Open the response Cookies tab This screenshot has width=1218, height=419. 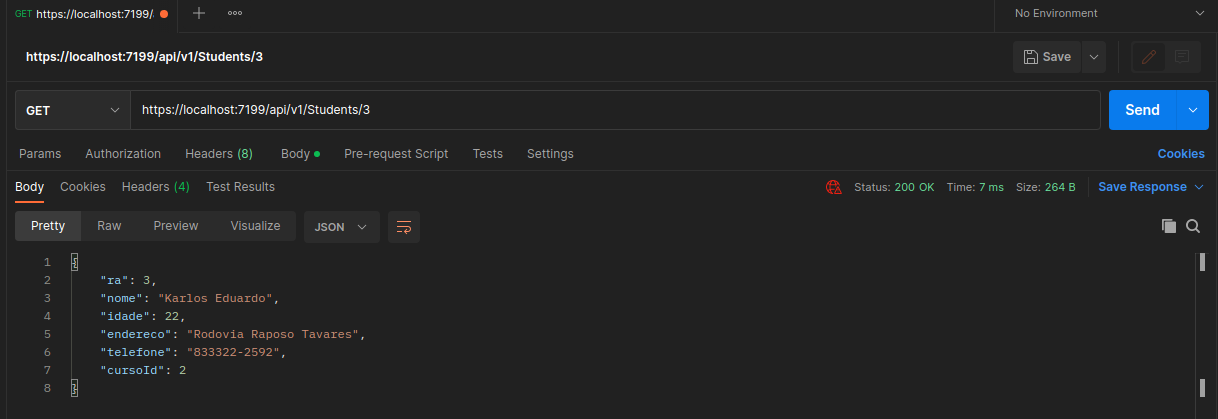pos(83,187)
